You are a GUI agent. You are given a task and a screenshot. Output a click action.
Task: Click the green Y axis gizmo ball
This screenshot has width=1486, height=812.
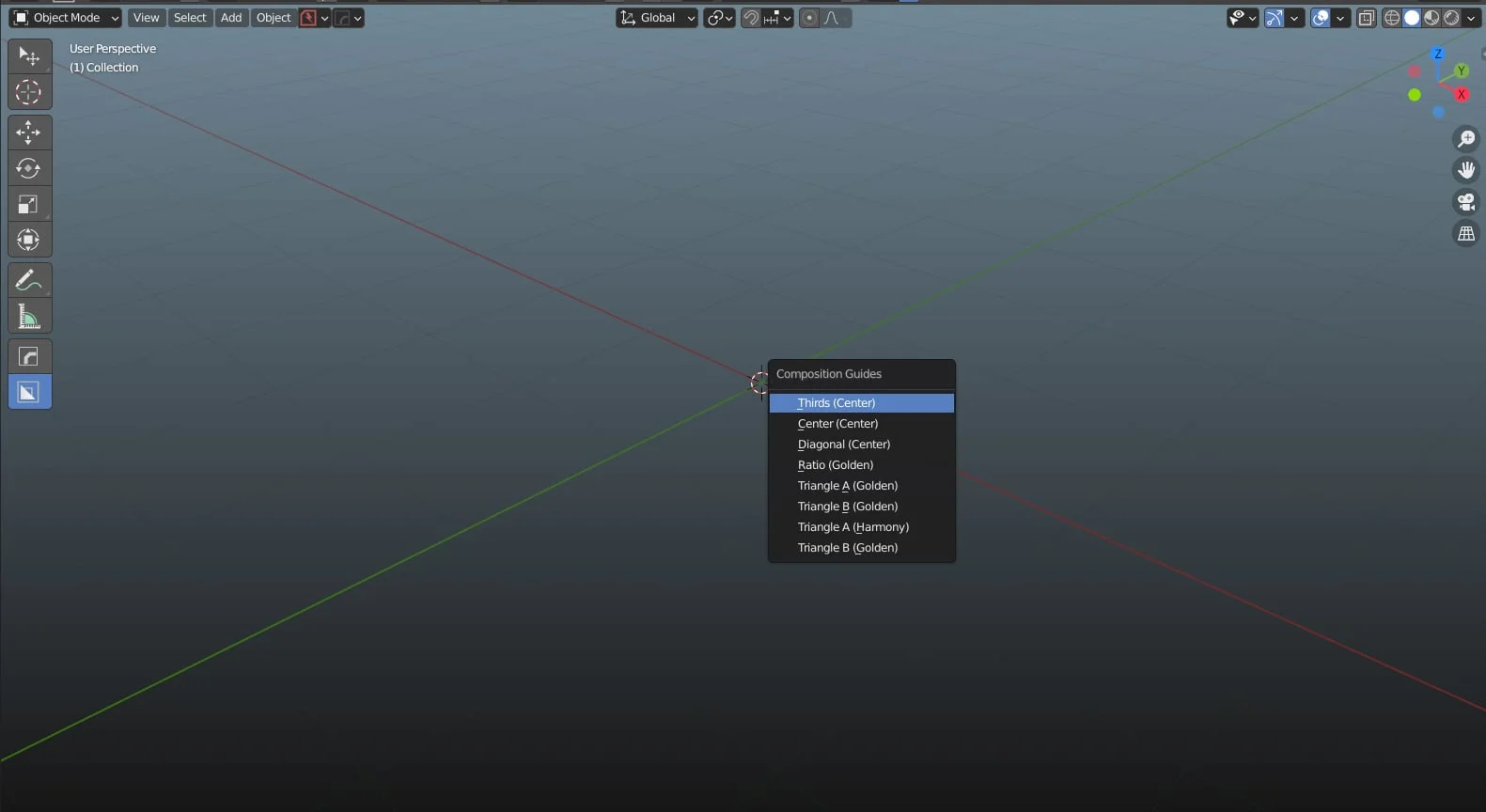coord(1462,70)
